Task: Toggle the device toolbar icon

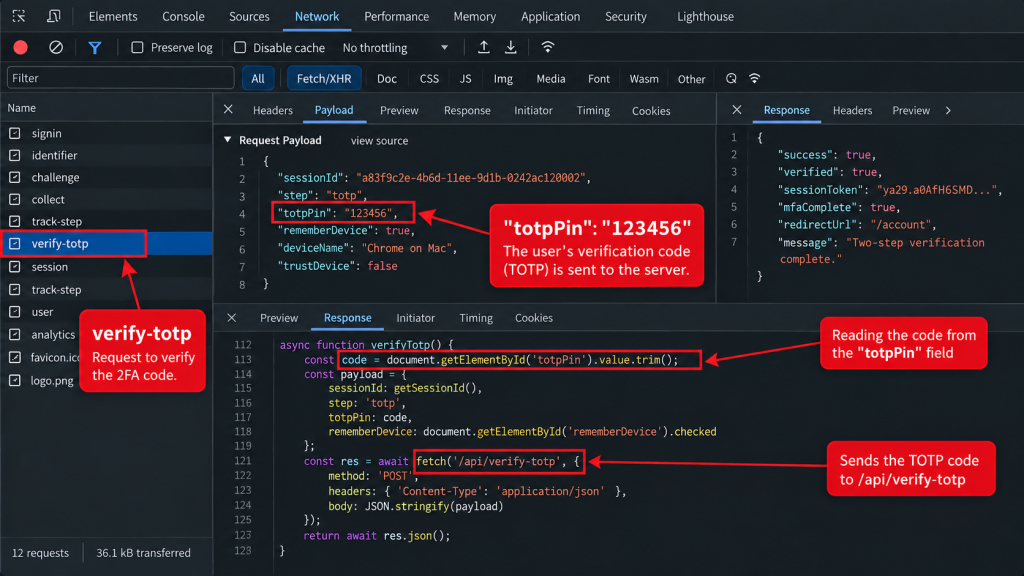Action: click(54, 16)
